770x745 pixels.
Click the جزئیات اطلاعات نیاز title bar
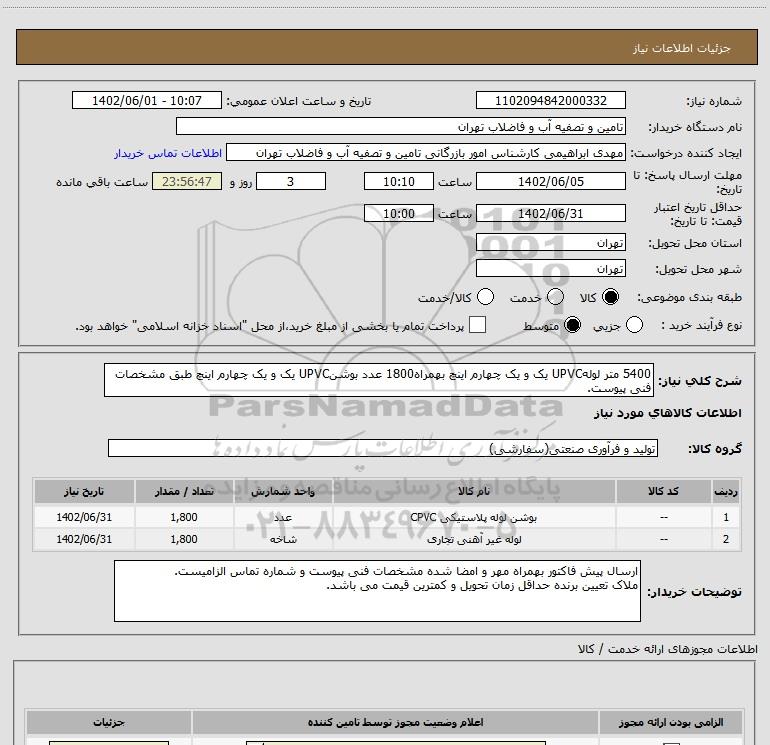pos(387,47)
